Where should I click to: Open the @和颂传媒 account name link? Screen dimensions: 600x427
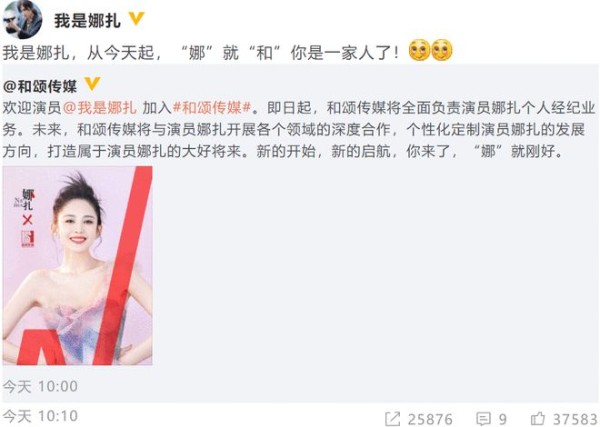[x=40, y=86]
